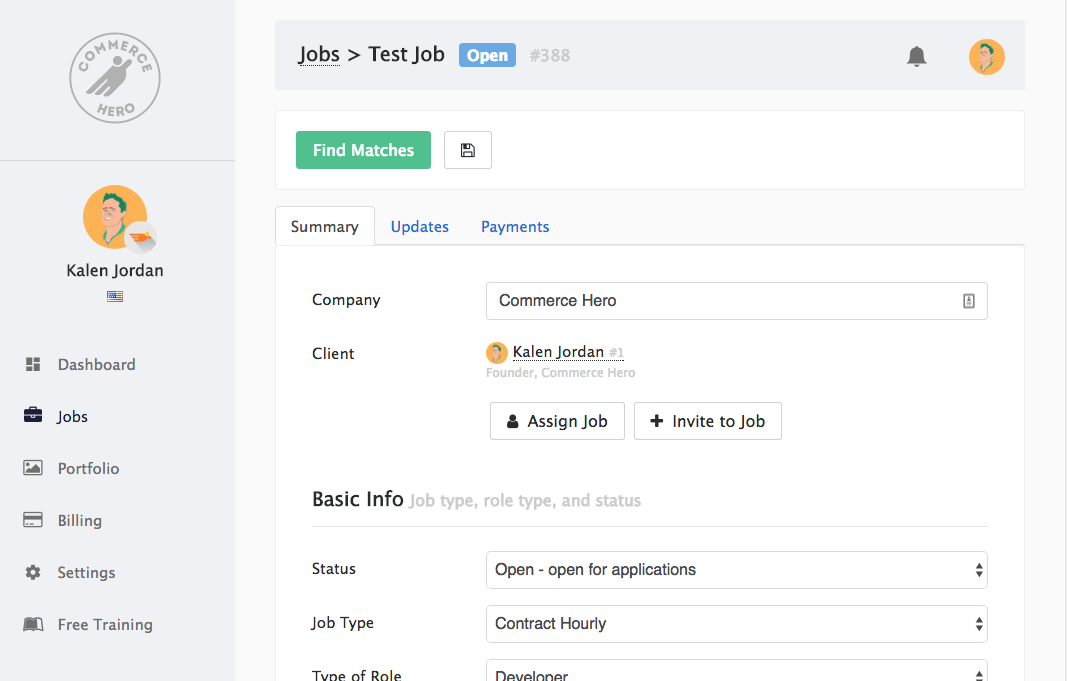Open the Job Type dropdown
This screenshot has width=1067, height=681.
point(736,624)
